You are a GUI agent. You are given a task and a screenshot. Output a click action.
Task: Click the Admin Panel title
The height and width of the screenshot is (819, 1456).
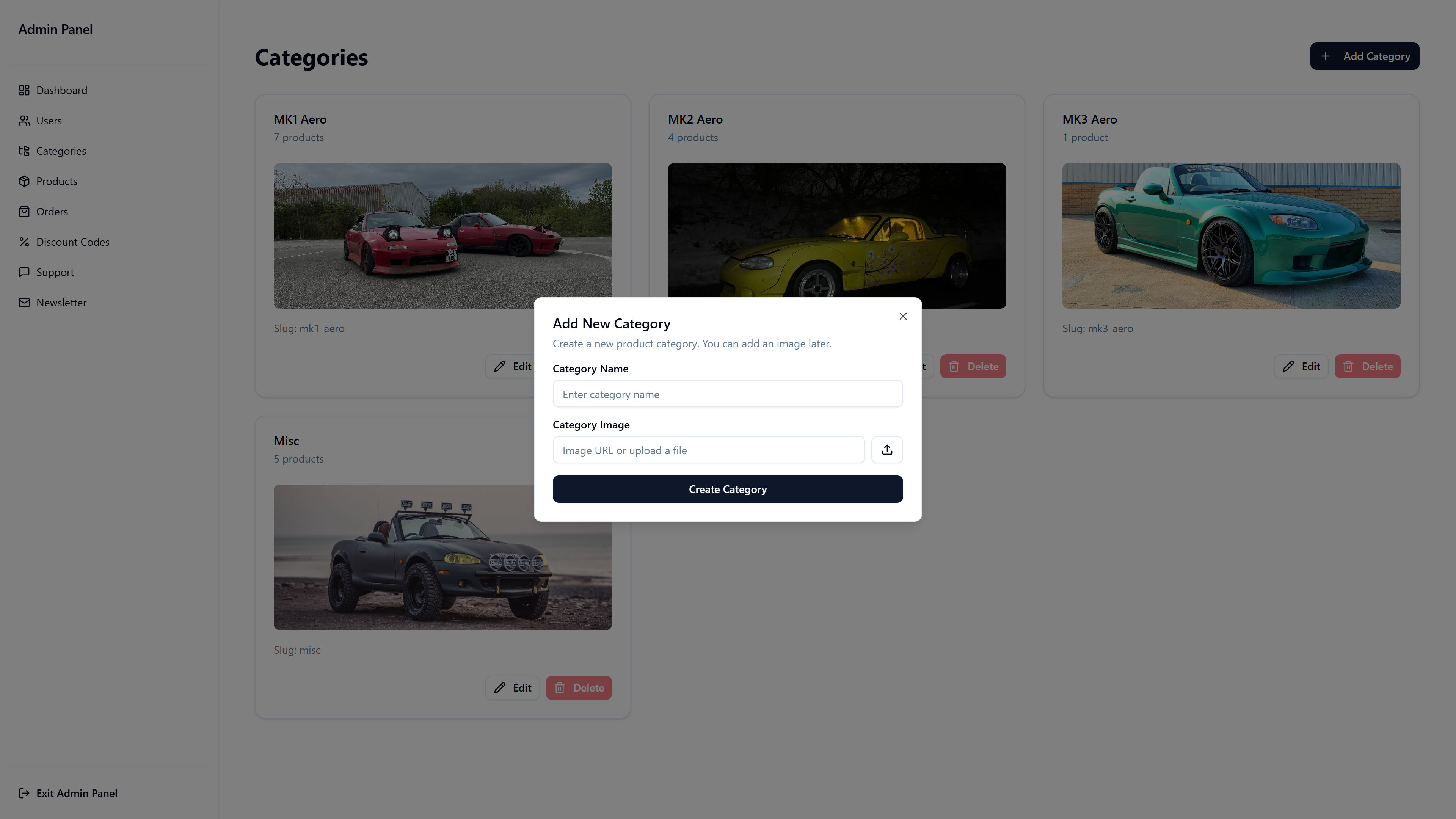pyautogui.click(x=55, y=30)
